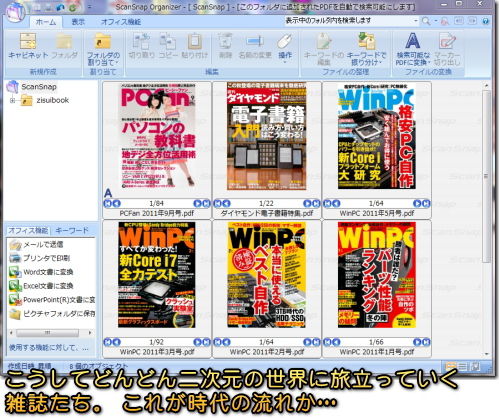Select the WinPC 2011年5月号 cover thumbnail
The width and height of the screenshot is (499, 418).
click(377, 136)
